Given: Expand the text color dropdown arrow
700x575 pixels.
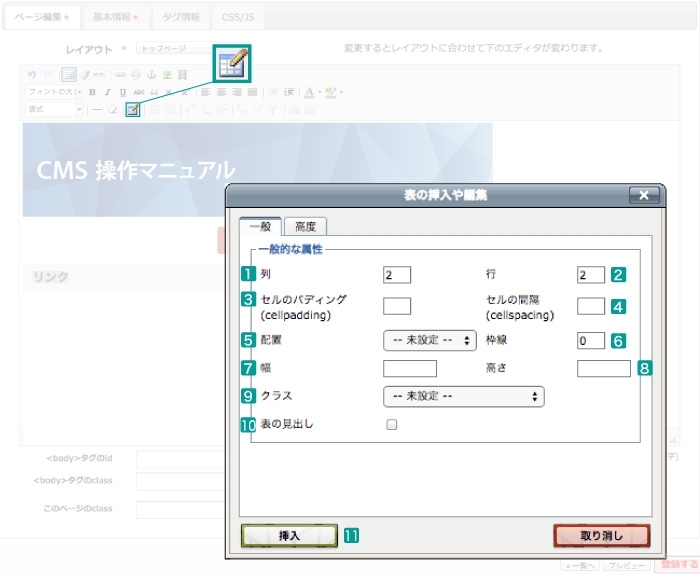Looking at the screenshot, I should pyautogui.click(x=320, y=92).
